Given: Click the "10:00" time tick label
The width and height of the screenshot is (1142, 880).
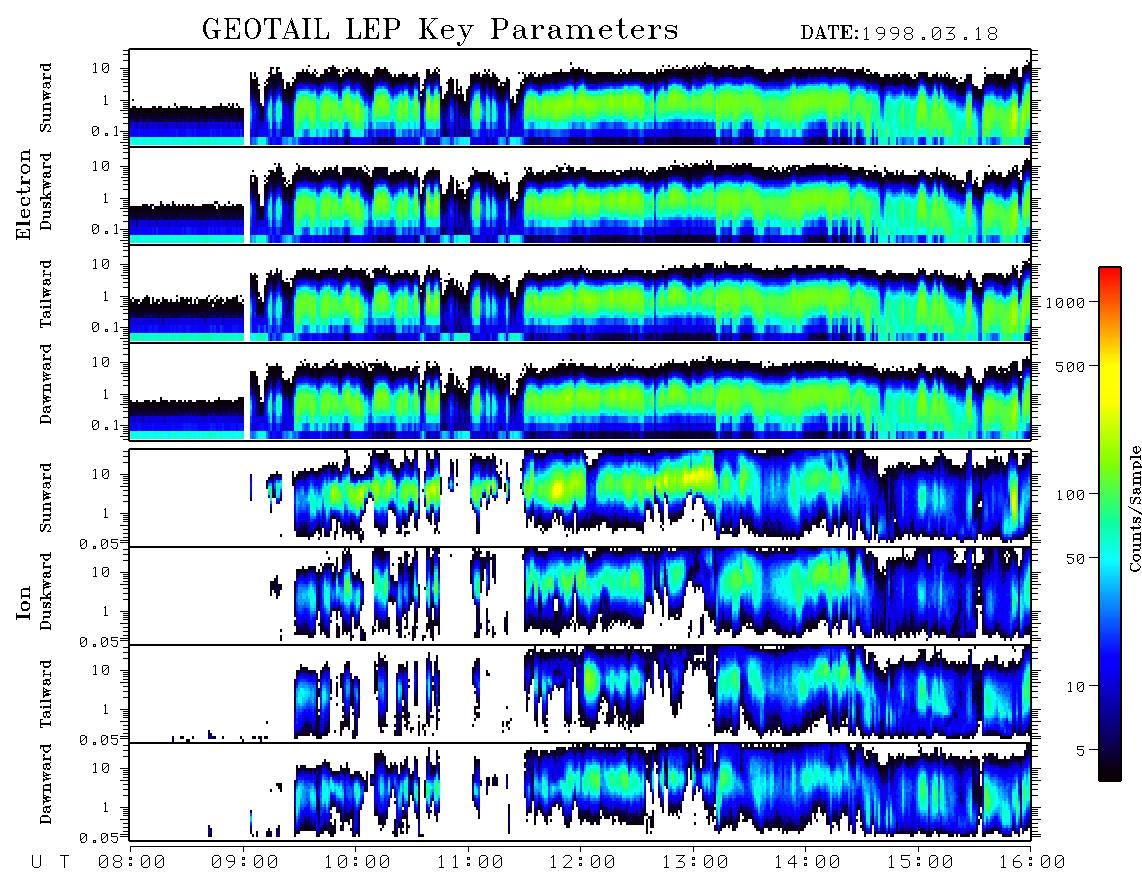Looking at the screenshot, I should [x=357, y=862].
